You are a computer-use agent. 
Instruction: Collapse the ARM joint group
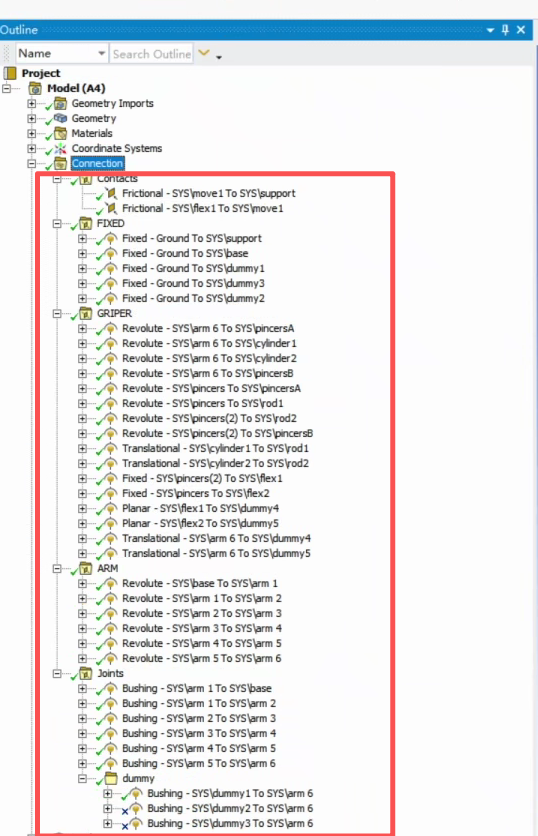pos(57,569)
